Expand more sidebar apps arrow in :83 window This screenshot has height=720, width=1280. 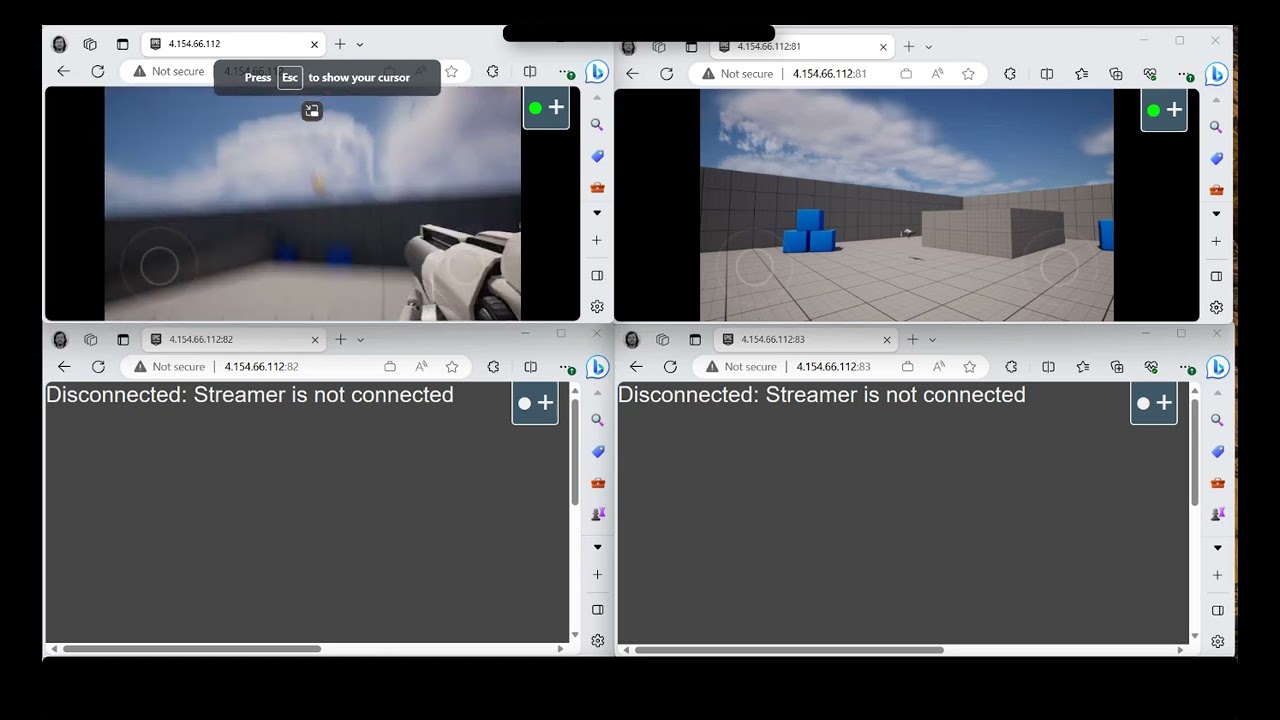point(1217,548)
